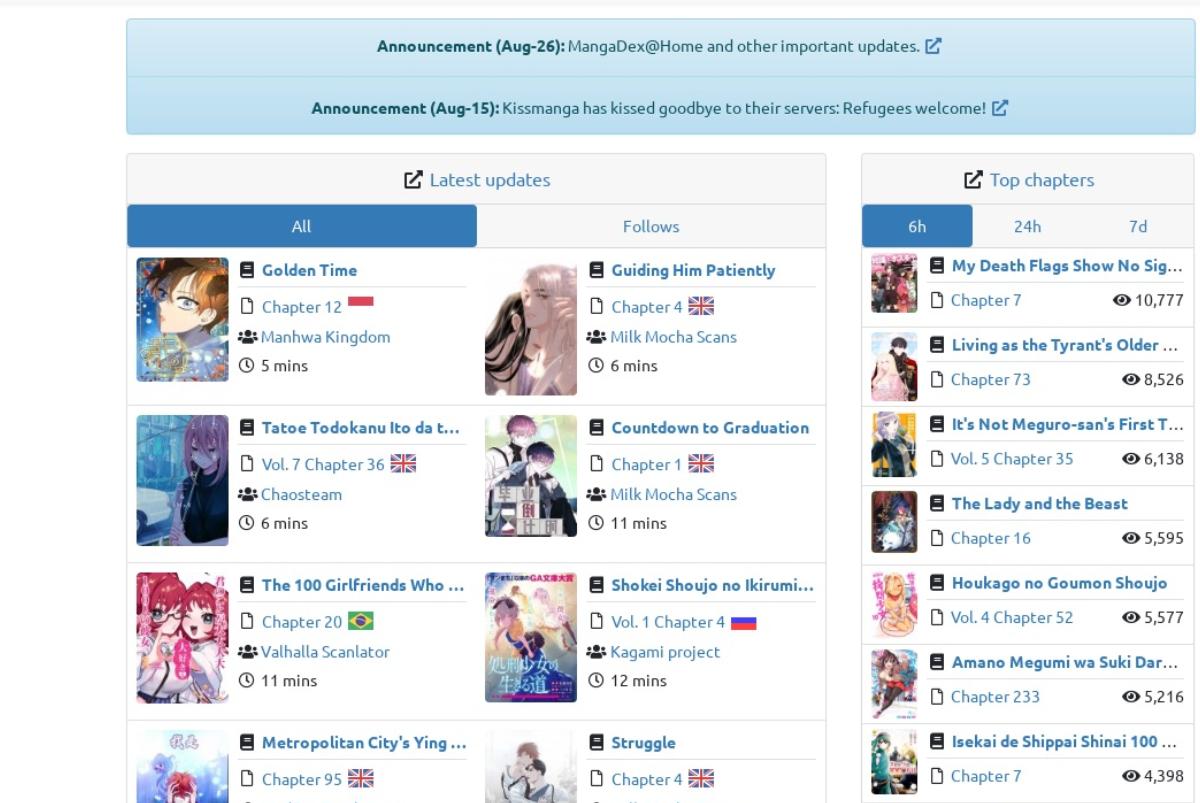The height and width of the screenshot is (803, 1200).
Task: Open the external link icon after the Aug-26 announcement
Action: click(x=933, y=46)
